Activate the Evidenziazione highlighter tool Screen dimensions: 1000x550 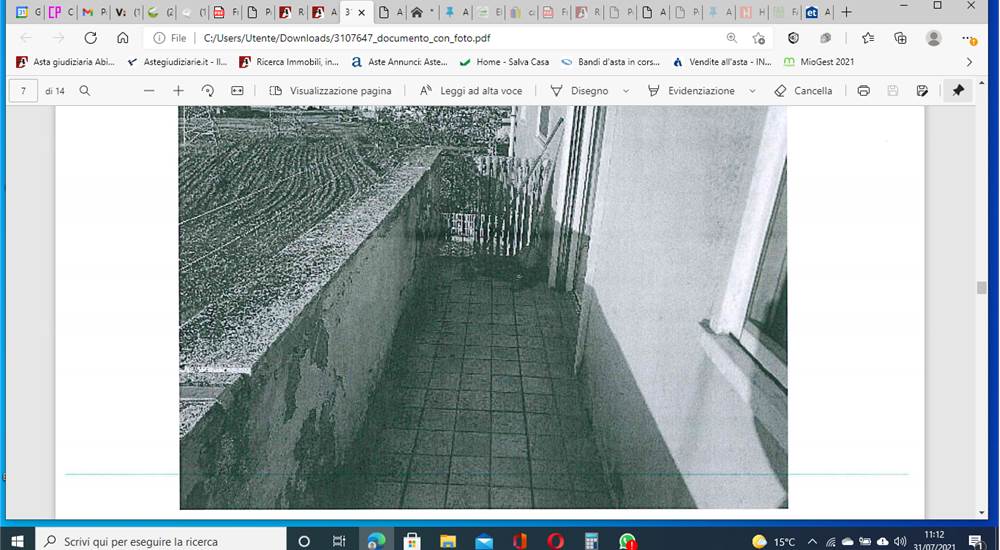coord(691,91)
